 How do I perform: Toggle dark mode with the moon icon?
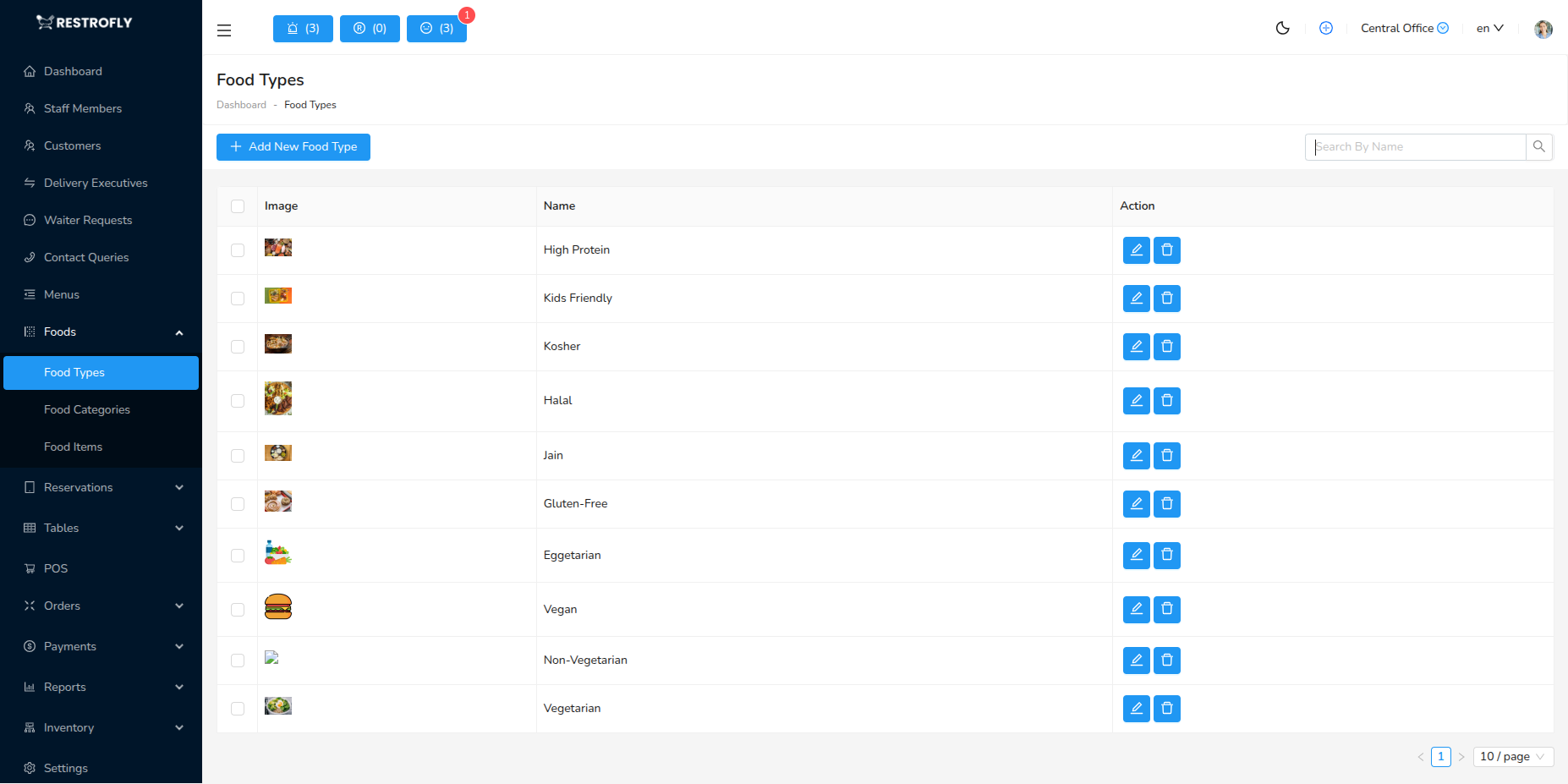tap(1282, 28)
